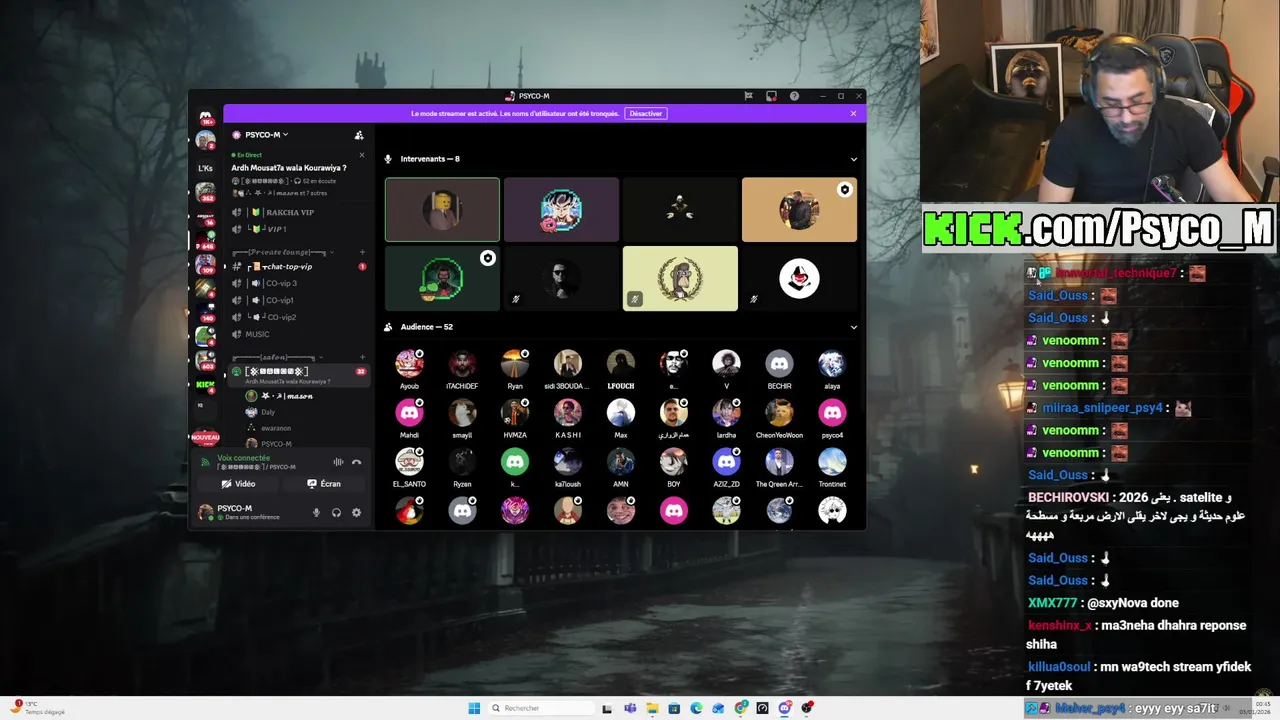Dismiss the streamer mode purple banner

(853, 113)
